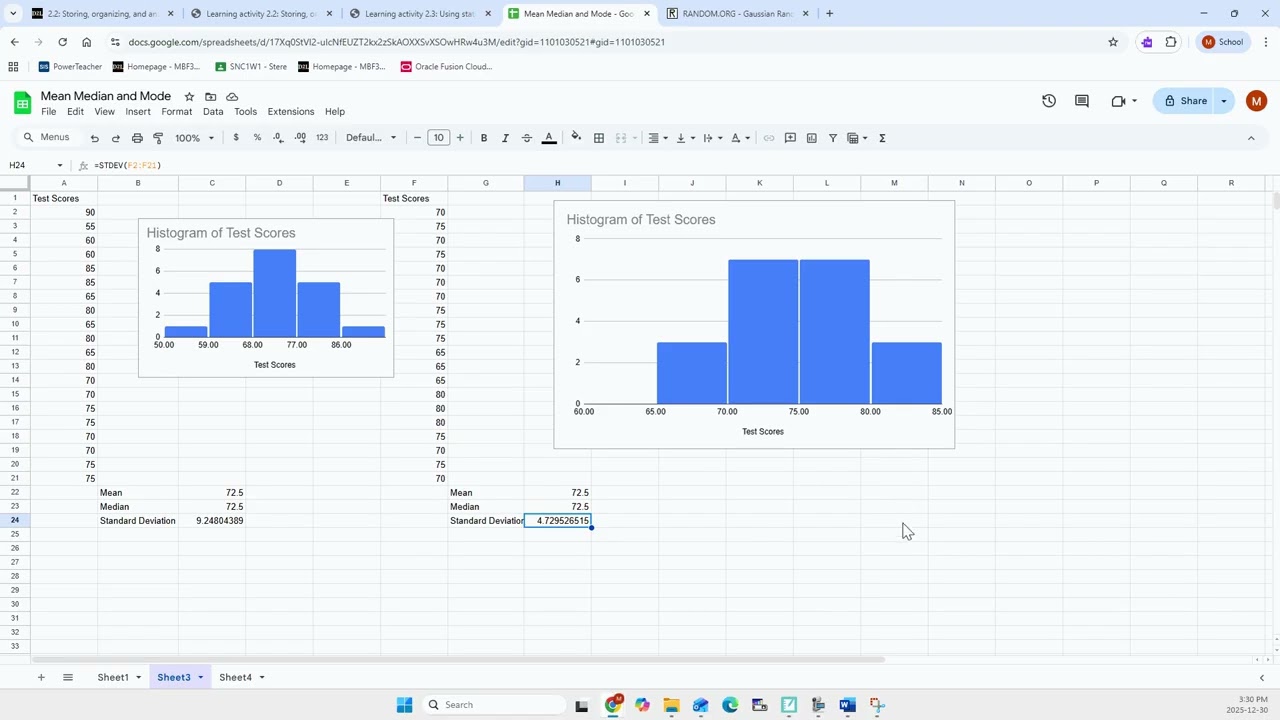Open the Functions sigma menu
This screenshot has width=1280, height=720.
(882, 138)
